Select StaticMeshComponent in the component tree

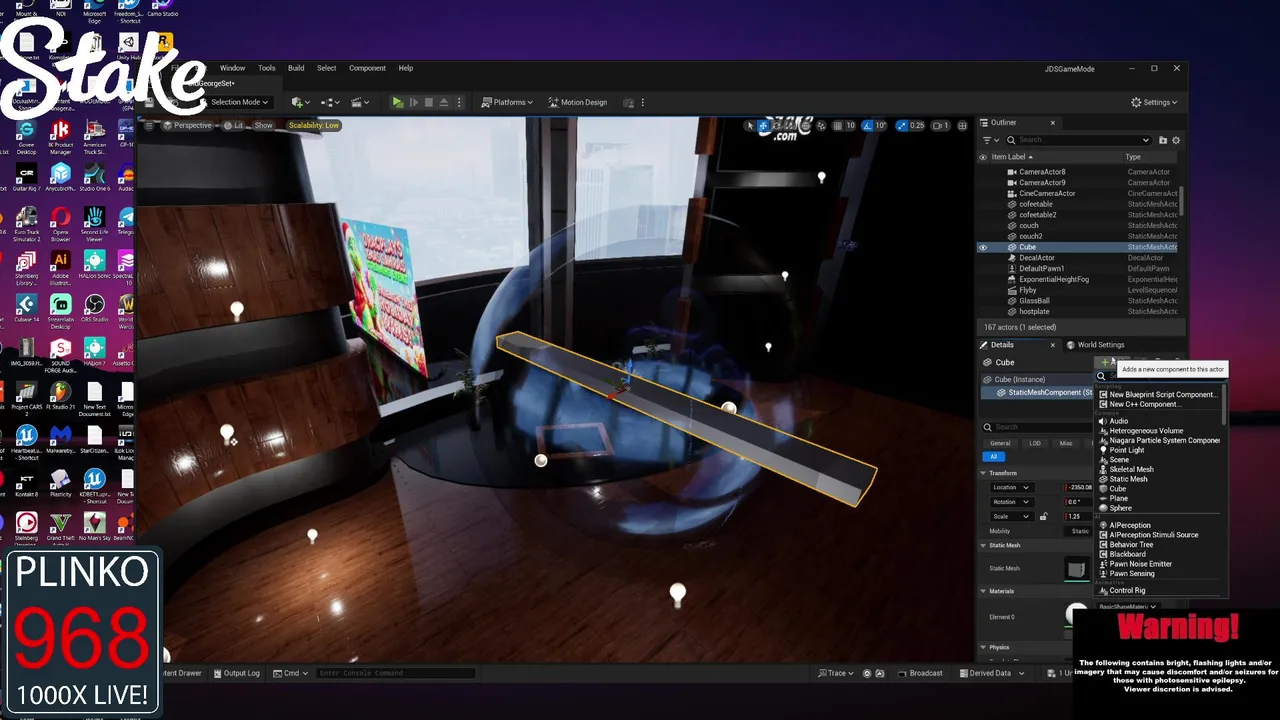coord(1044,392)
